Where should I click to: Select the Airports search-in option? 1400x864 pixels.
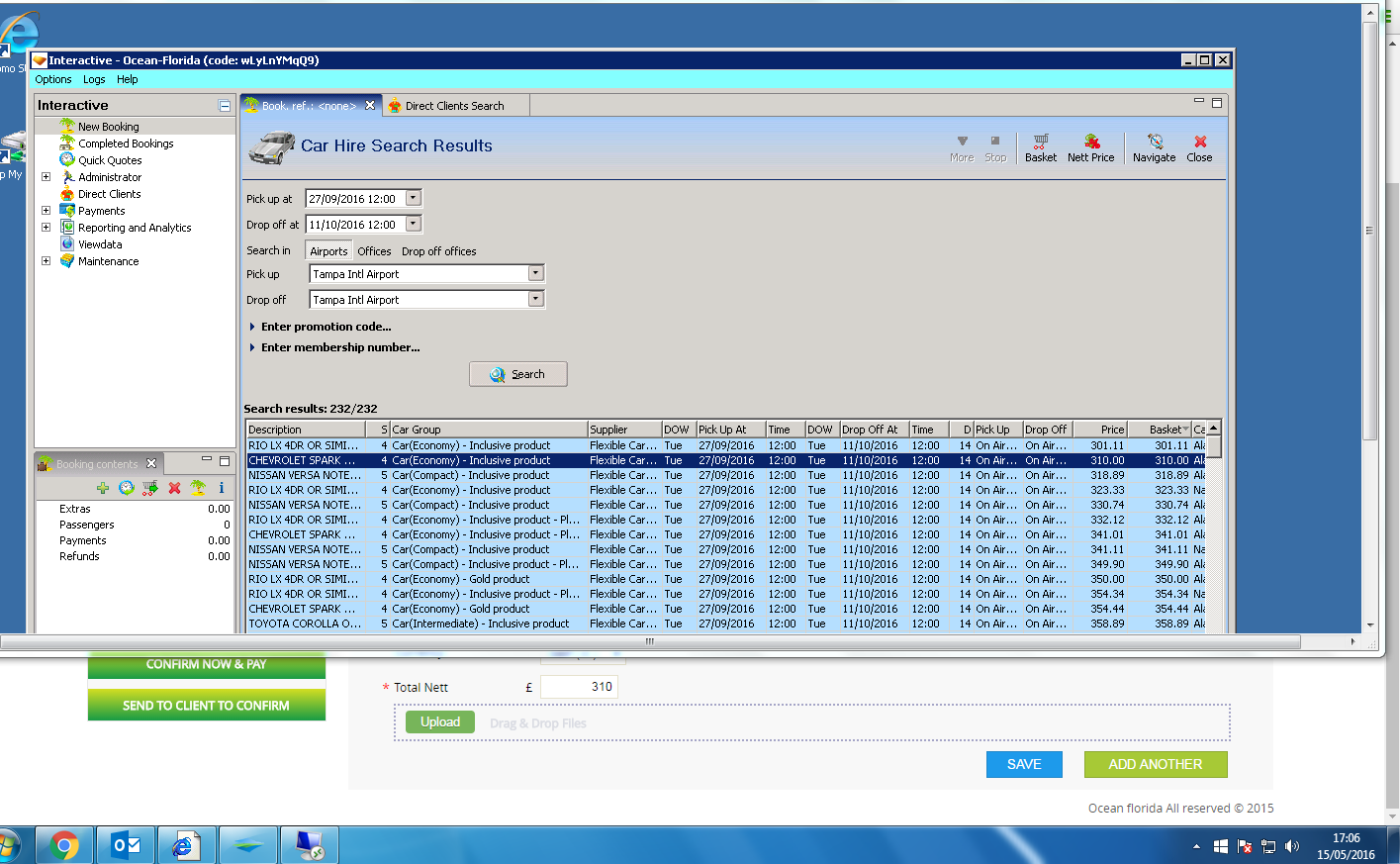click(328, 251)
